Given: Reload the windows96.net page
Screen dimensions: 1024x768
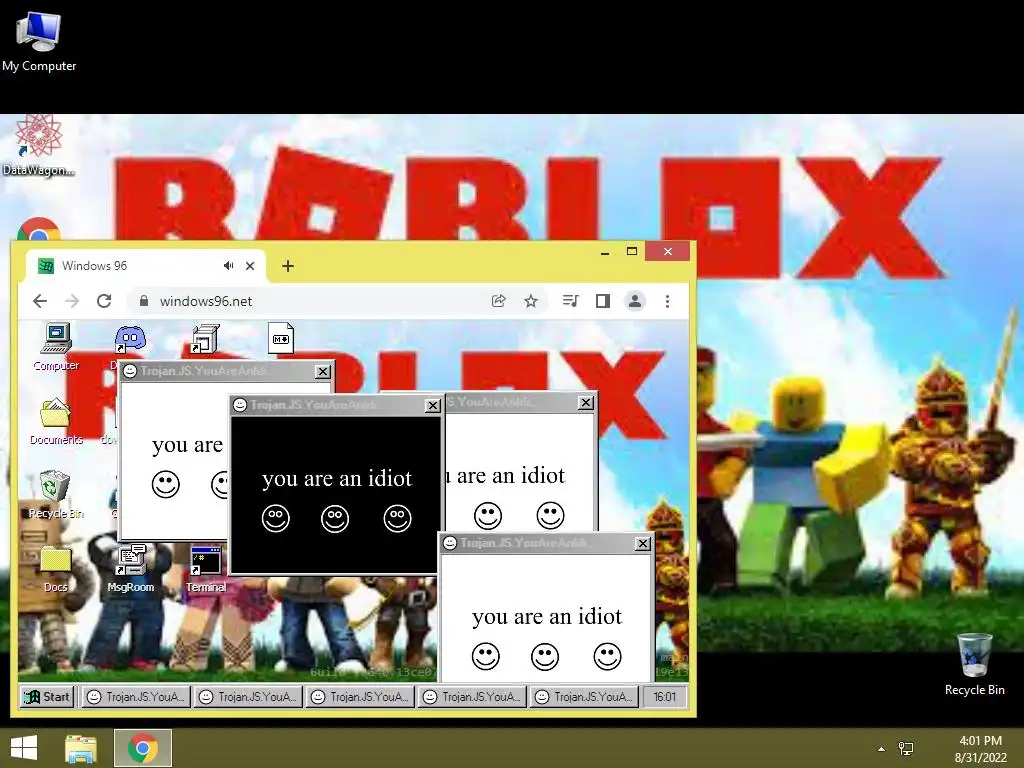Looking at the screenshot, I should 104,301.
